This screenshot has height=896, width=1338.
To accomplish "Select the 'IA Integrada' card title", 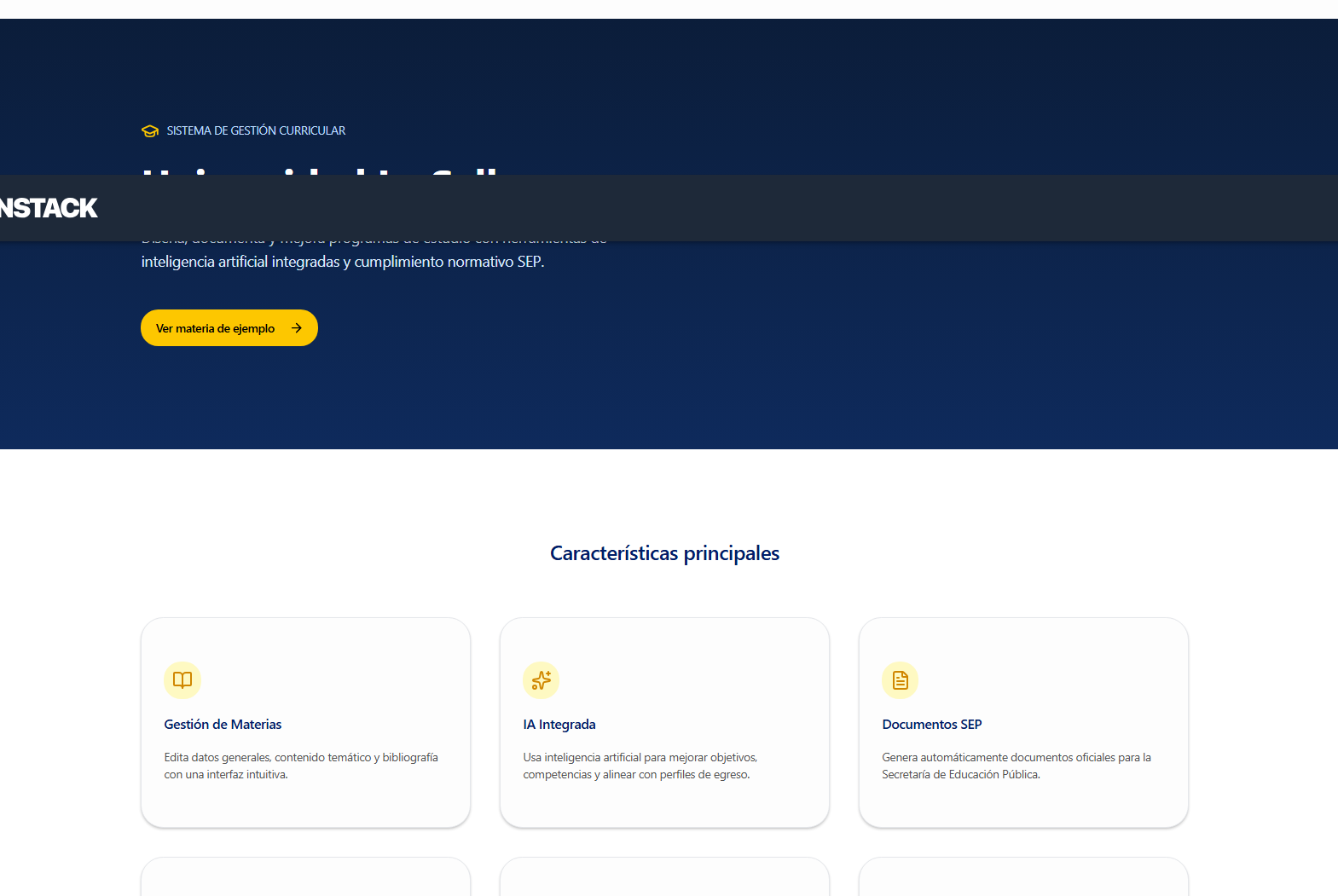I will [x=559, y=725].
